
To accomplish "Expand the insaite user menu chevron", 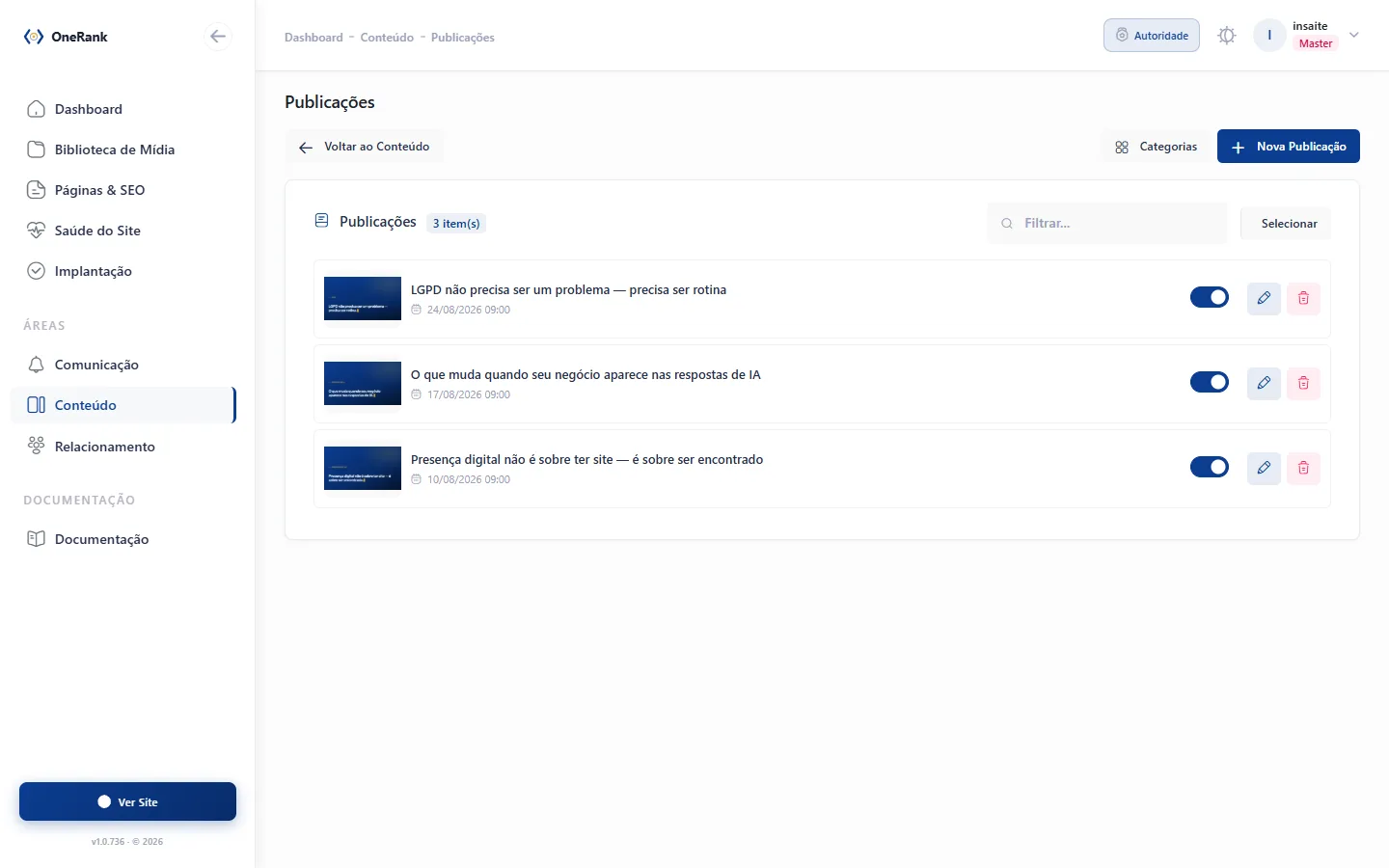I will pos(1354,35).
